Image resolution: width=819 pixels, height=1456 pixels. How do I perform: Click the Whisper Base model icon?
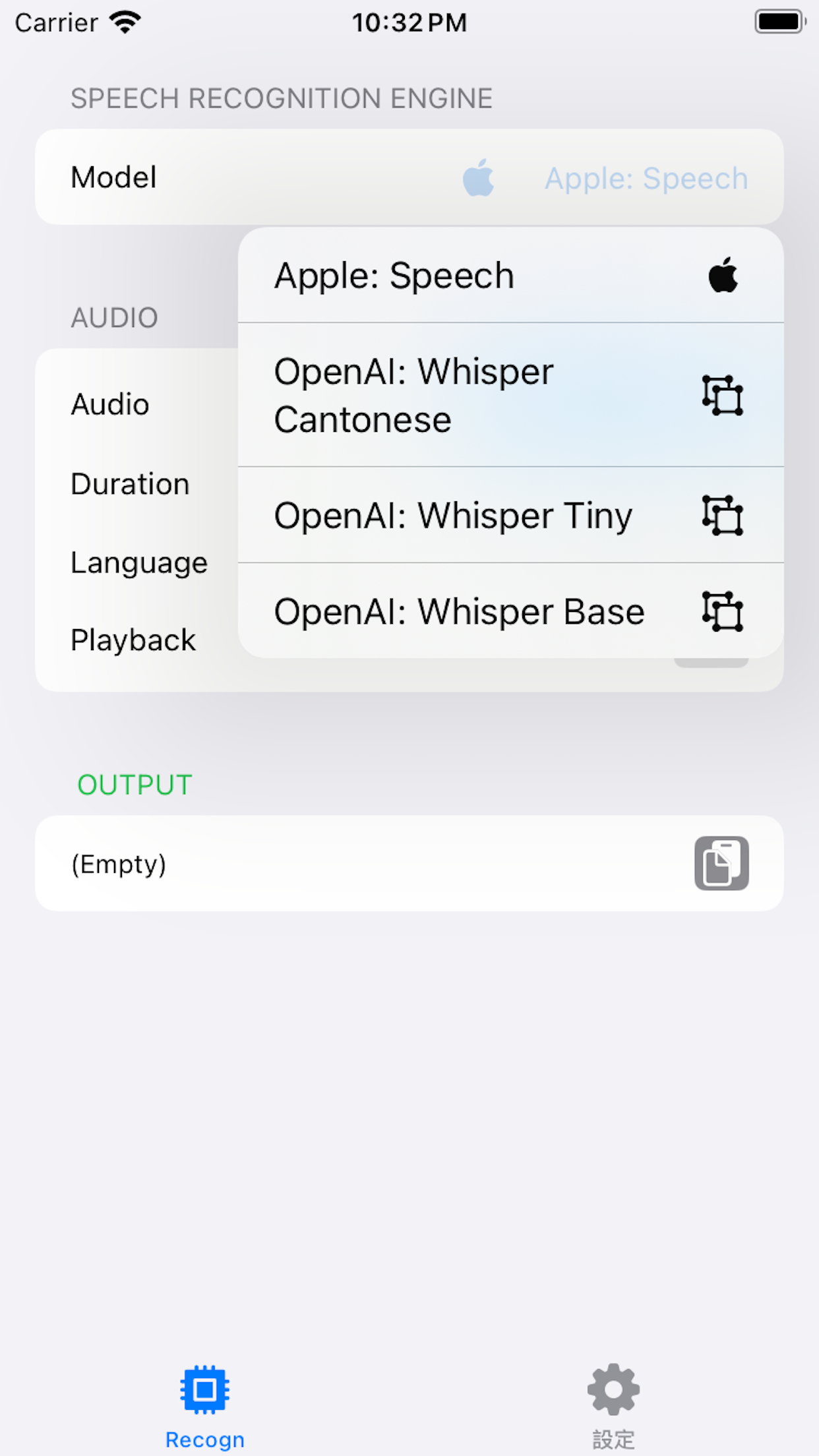point(723,611)
